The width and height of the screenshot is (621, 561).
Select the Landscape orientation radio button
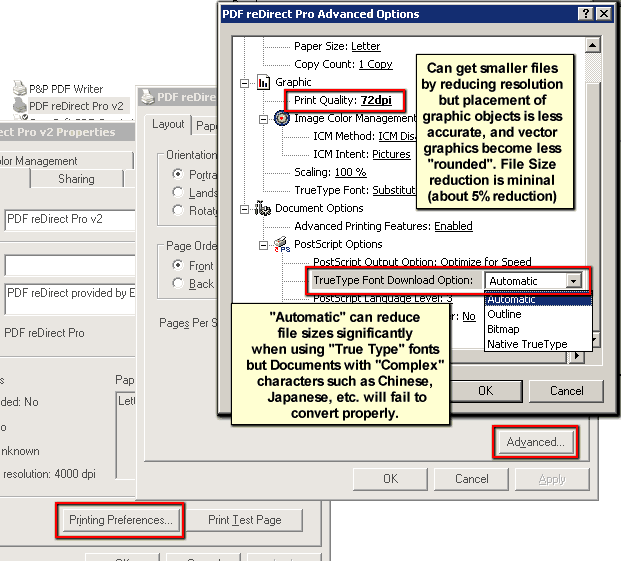pyautogui.click(x=178, y=192)
